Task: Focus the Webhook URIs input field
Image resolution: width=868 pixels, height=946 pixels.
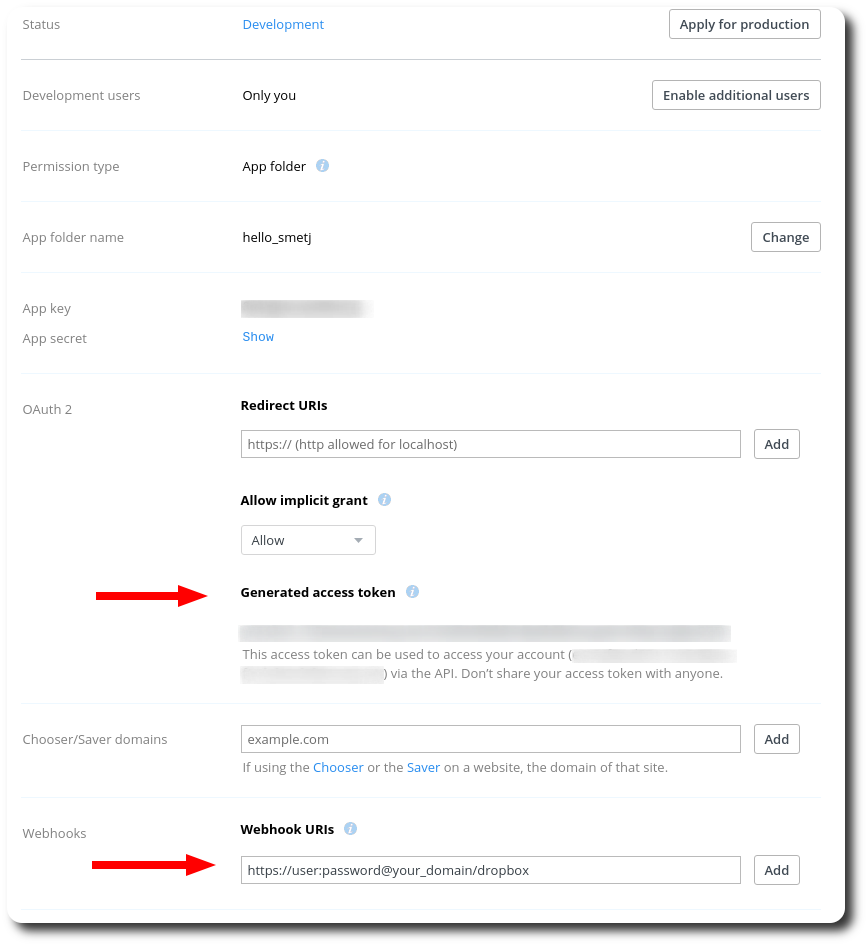Action: click(490, 870)
